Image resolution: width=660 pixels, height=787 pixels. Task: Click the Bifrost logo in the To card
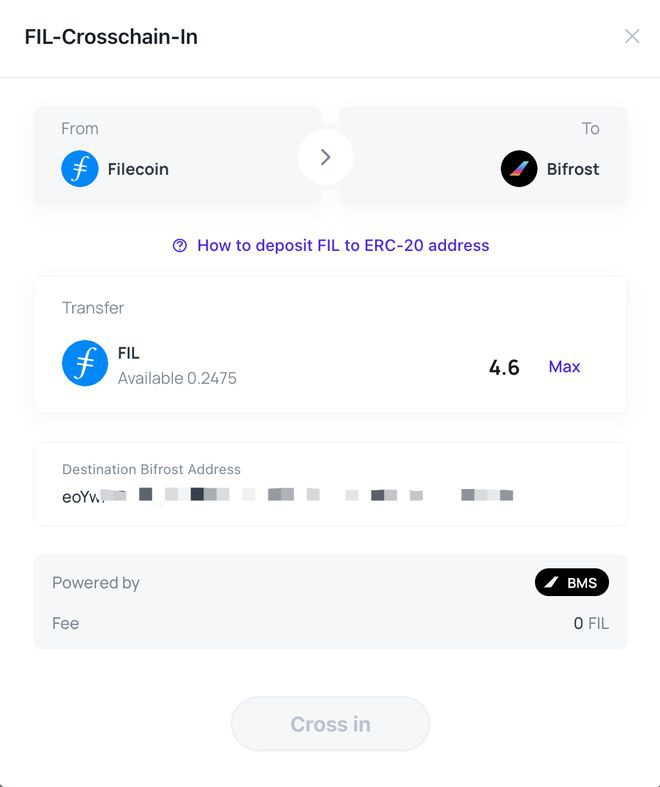pyautogui.click(x=519, y=169)
